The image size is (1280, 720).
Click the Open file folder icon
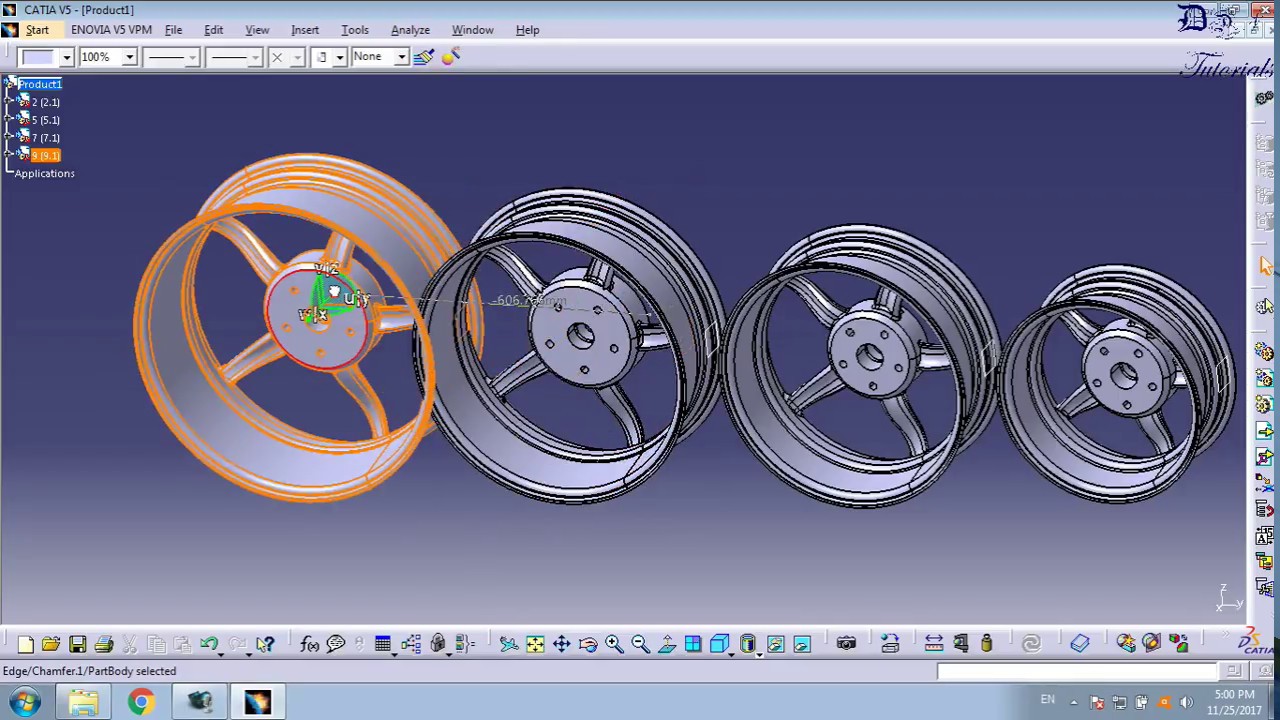(51, 644)
